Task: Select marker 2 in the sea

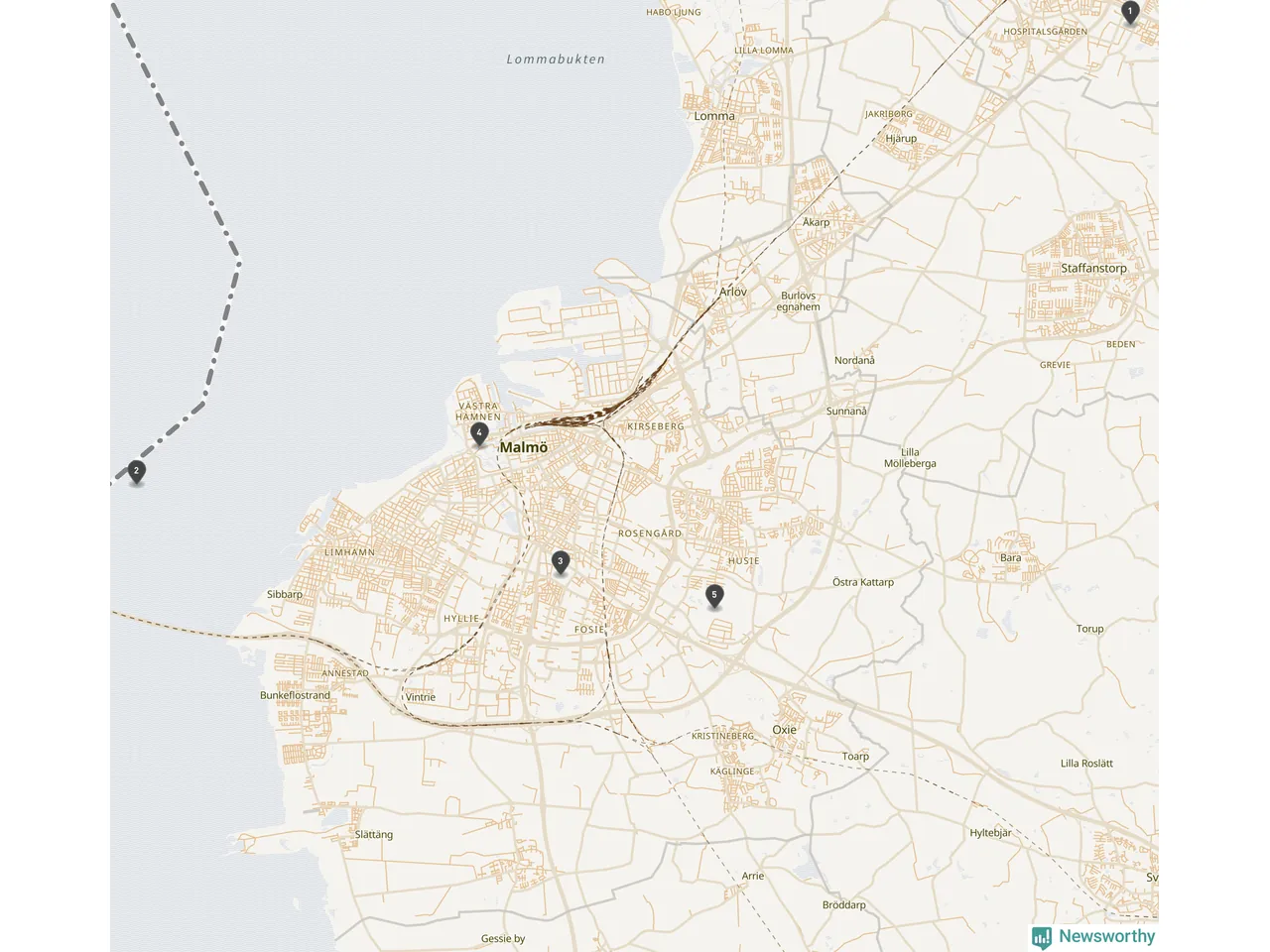Action: click(x=136, y=472)
